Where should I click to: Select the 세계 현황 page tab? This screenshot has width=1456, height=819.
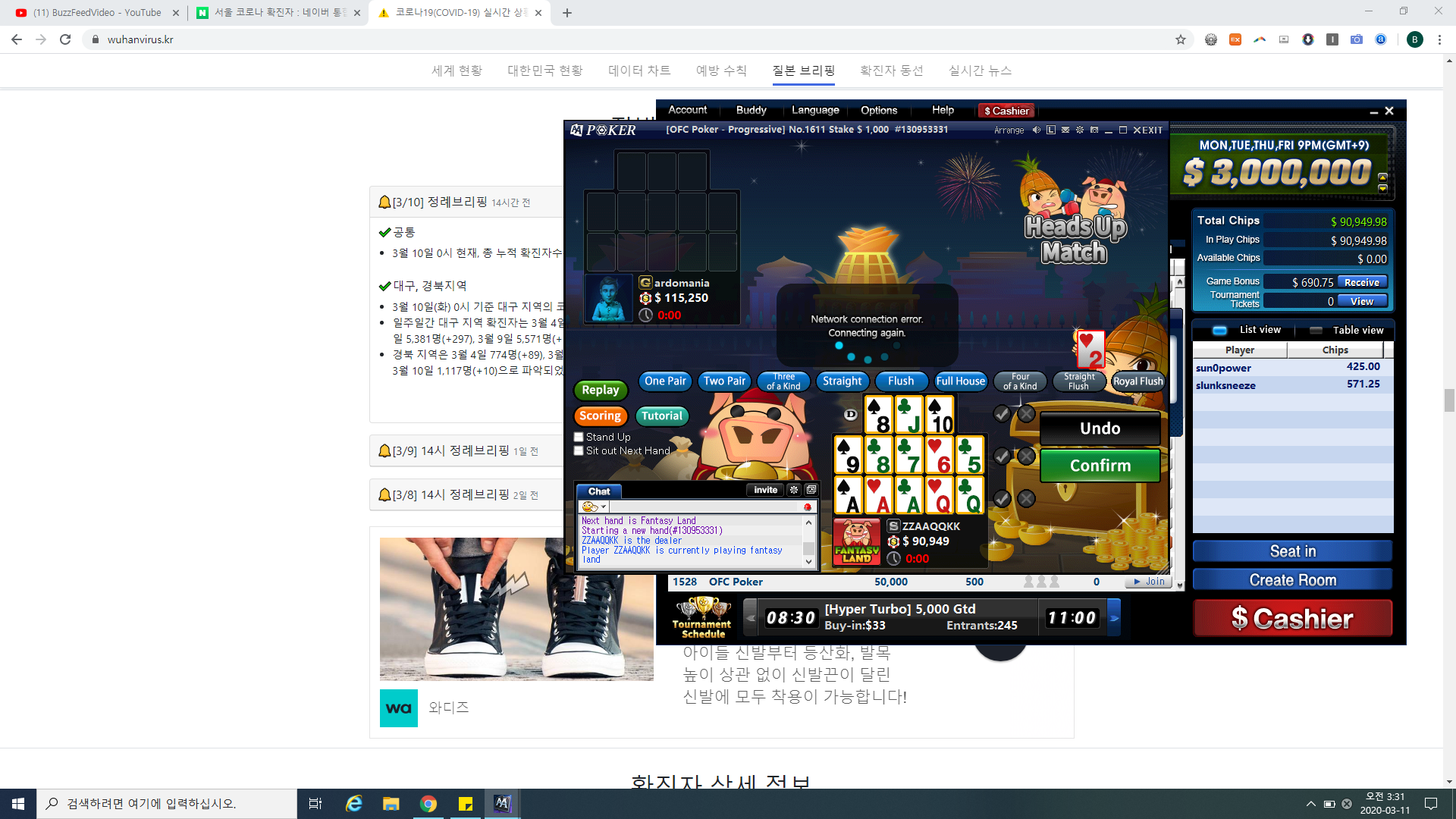(x=457, y=71)
